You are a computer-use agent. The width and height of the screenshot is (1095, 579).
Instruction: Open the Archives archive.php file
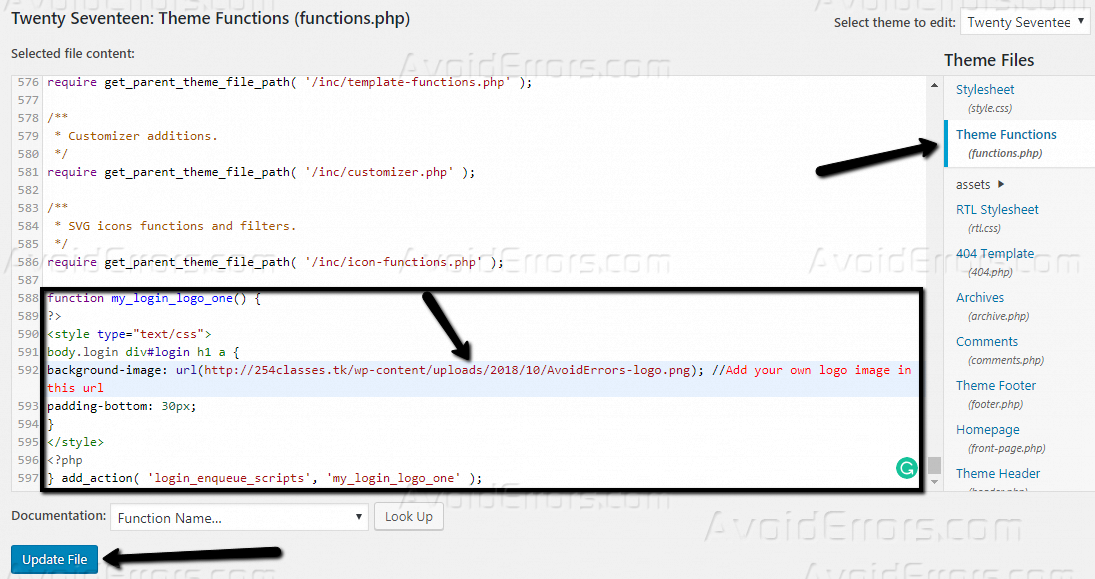980,298
